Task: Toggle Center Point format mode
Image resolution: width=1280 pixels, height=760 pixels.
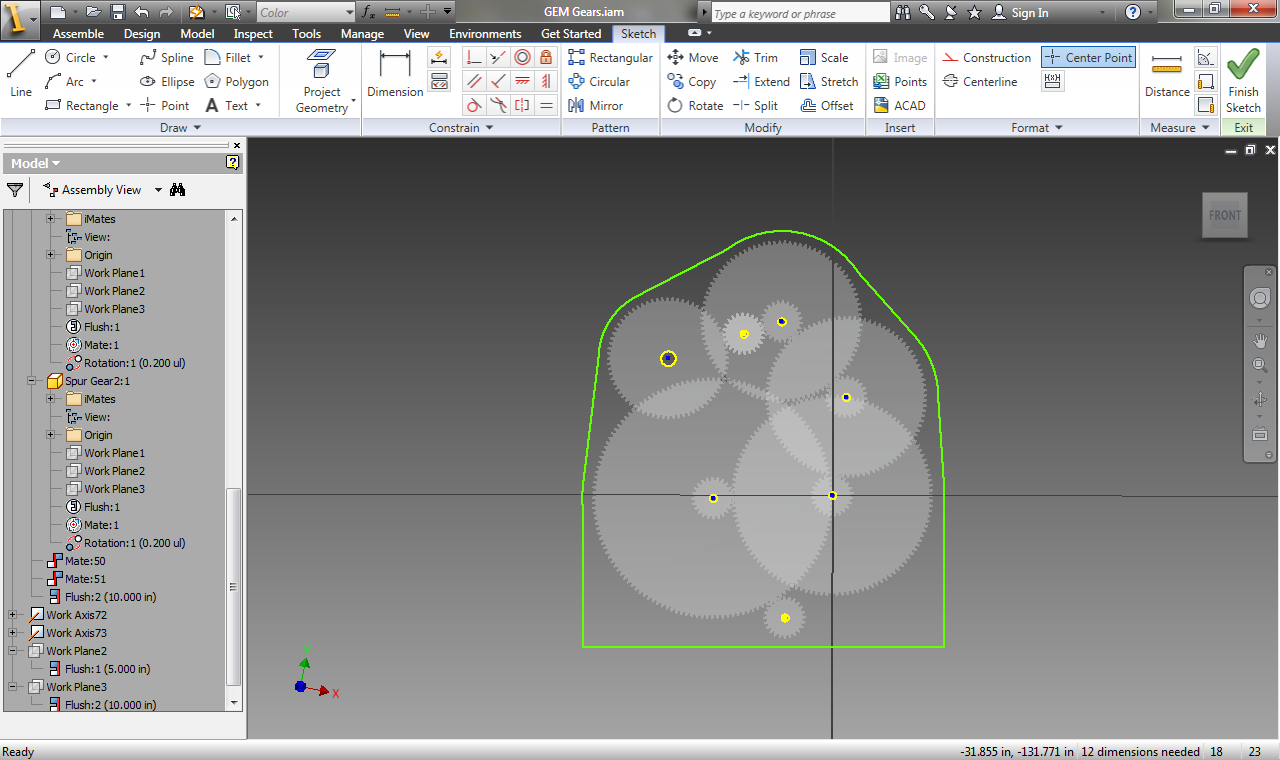Action: pos(1088,57)
